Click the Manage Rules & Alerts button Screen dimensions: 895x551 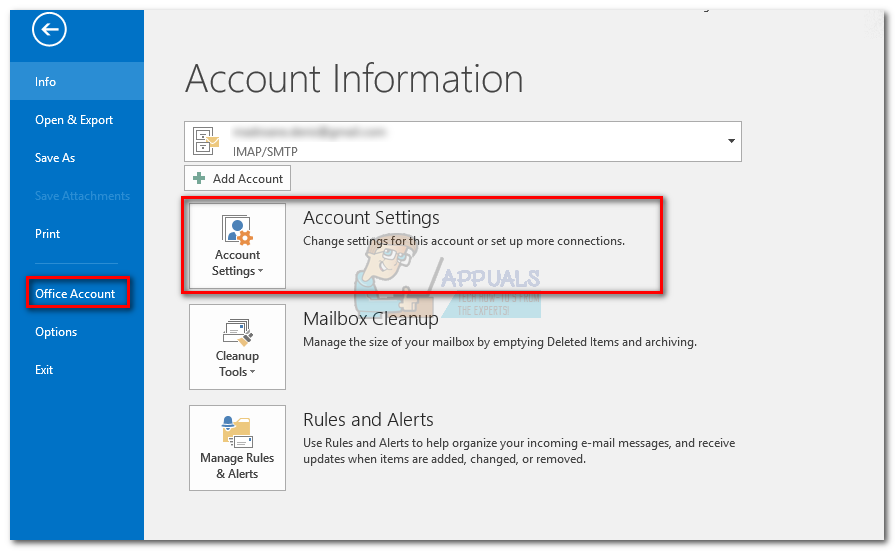tap(237, 448)
